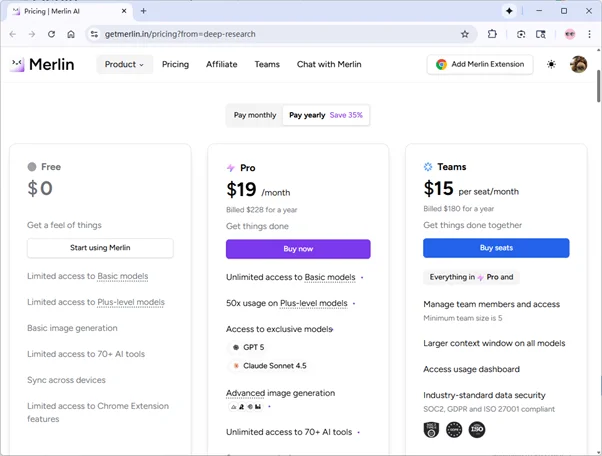
Task: Click the ISO compliance badge icon
Action: [477, 429]
